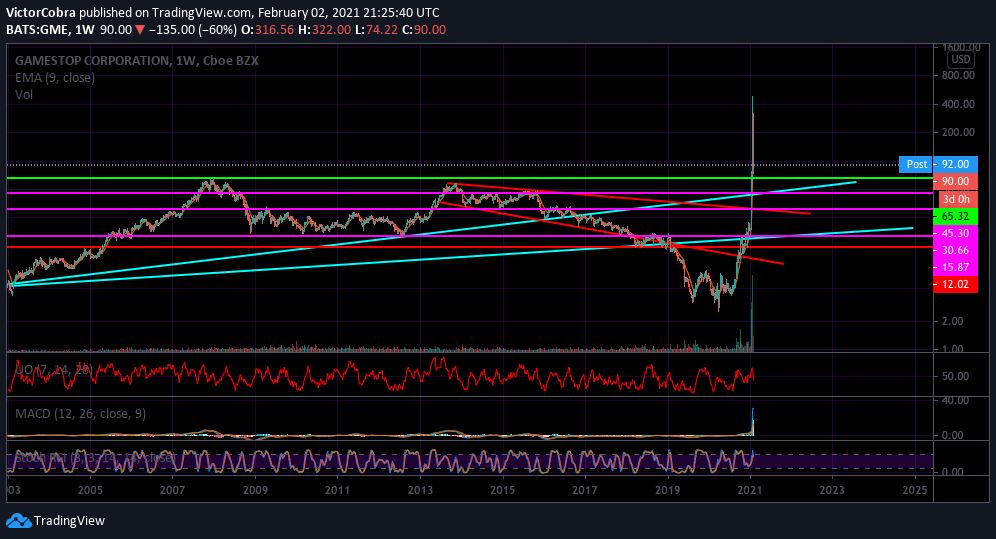Click the 40.00 MACD scale value

955,401
